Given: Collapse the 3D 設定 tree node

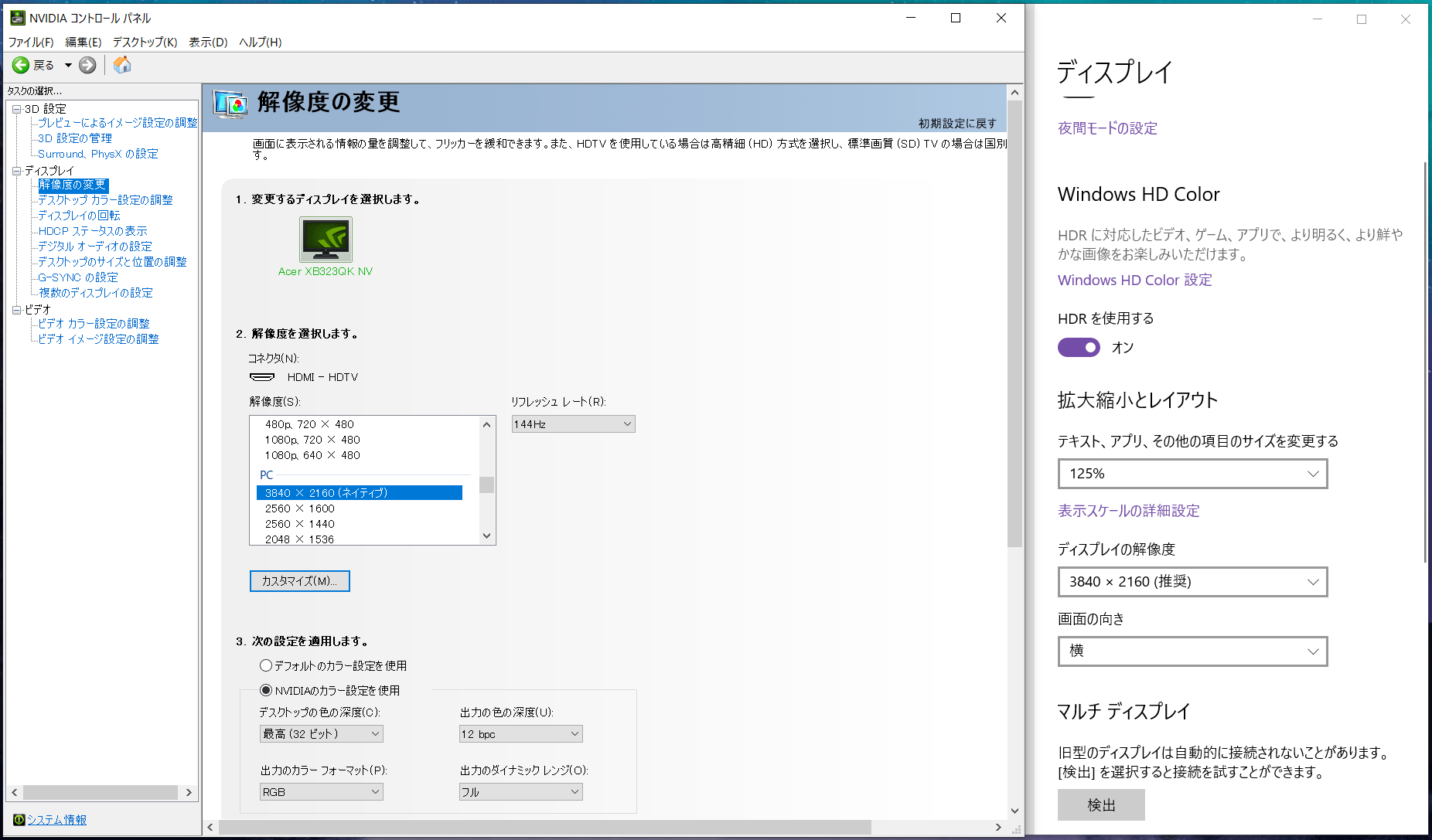Looking at the screenshot, I should pos(16,109).
